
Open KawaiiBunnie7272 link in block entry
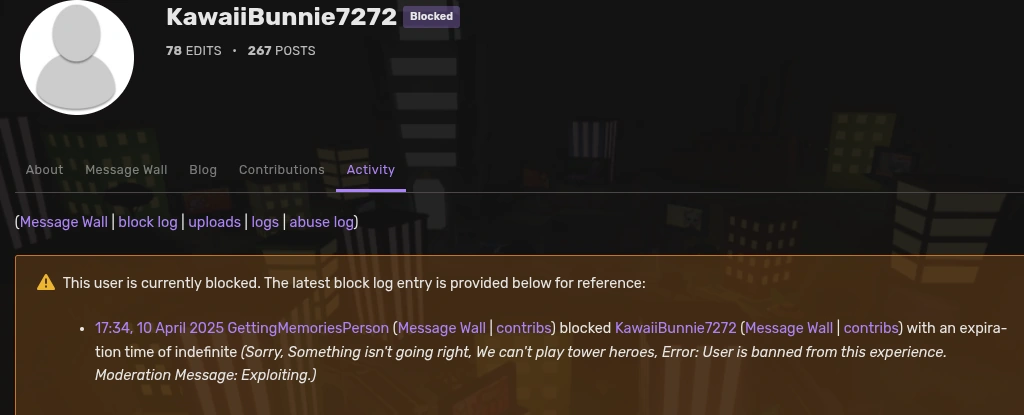pyautogui.click(x=676, y=328)
